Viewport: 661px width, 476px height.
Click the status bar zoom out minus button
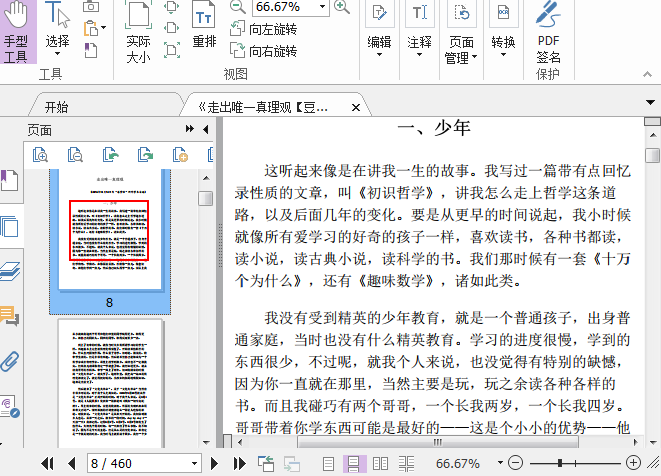coord(515,463)
